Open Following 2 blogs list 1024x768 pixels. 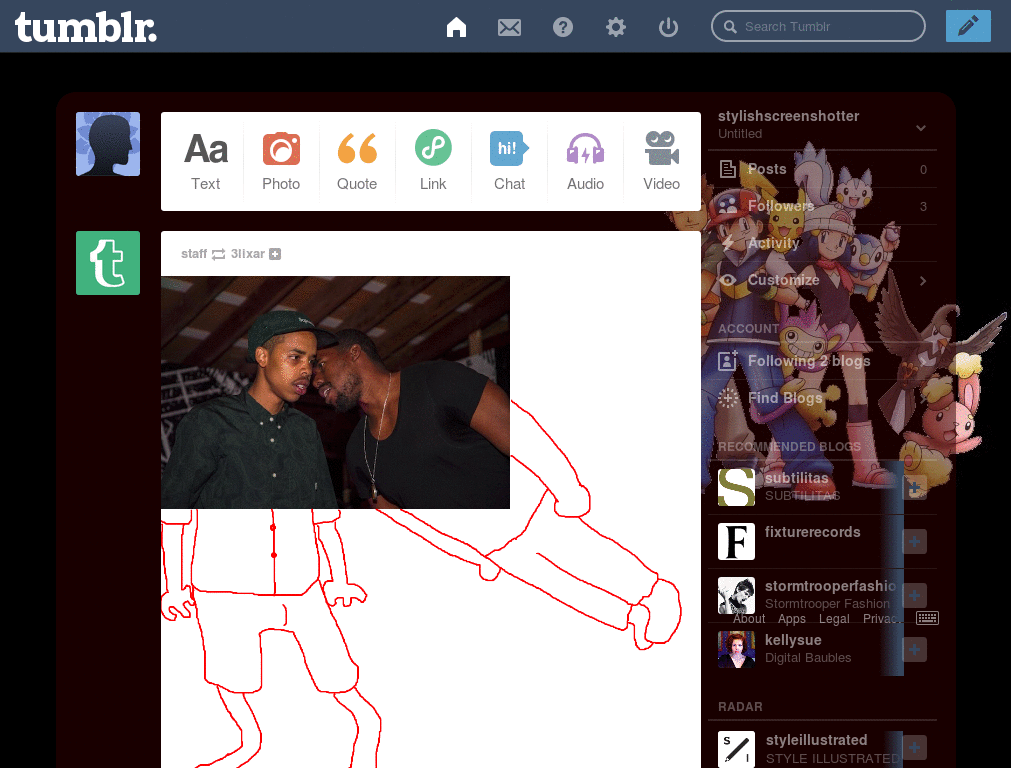[x=808, y=361]
